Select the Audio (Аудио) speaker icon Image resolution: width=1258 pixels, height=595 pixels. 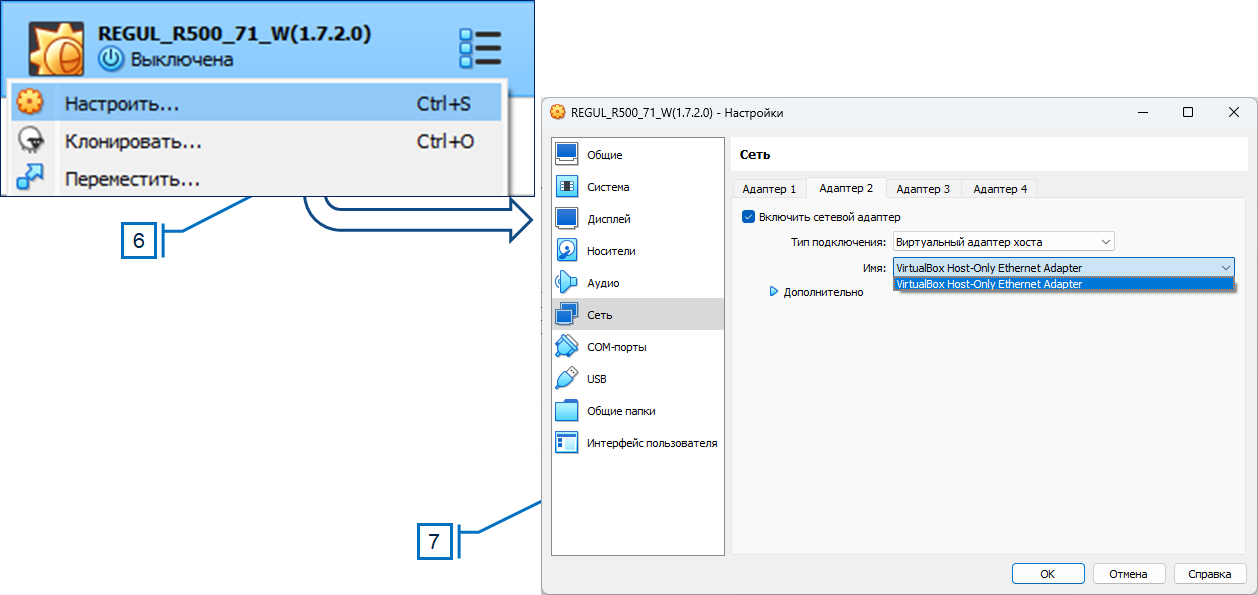(567, 283)
